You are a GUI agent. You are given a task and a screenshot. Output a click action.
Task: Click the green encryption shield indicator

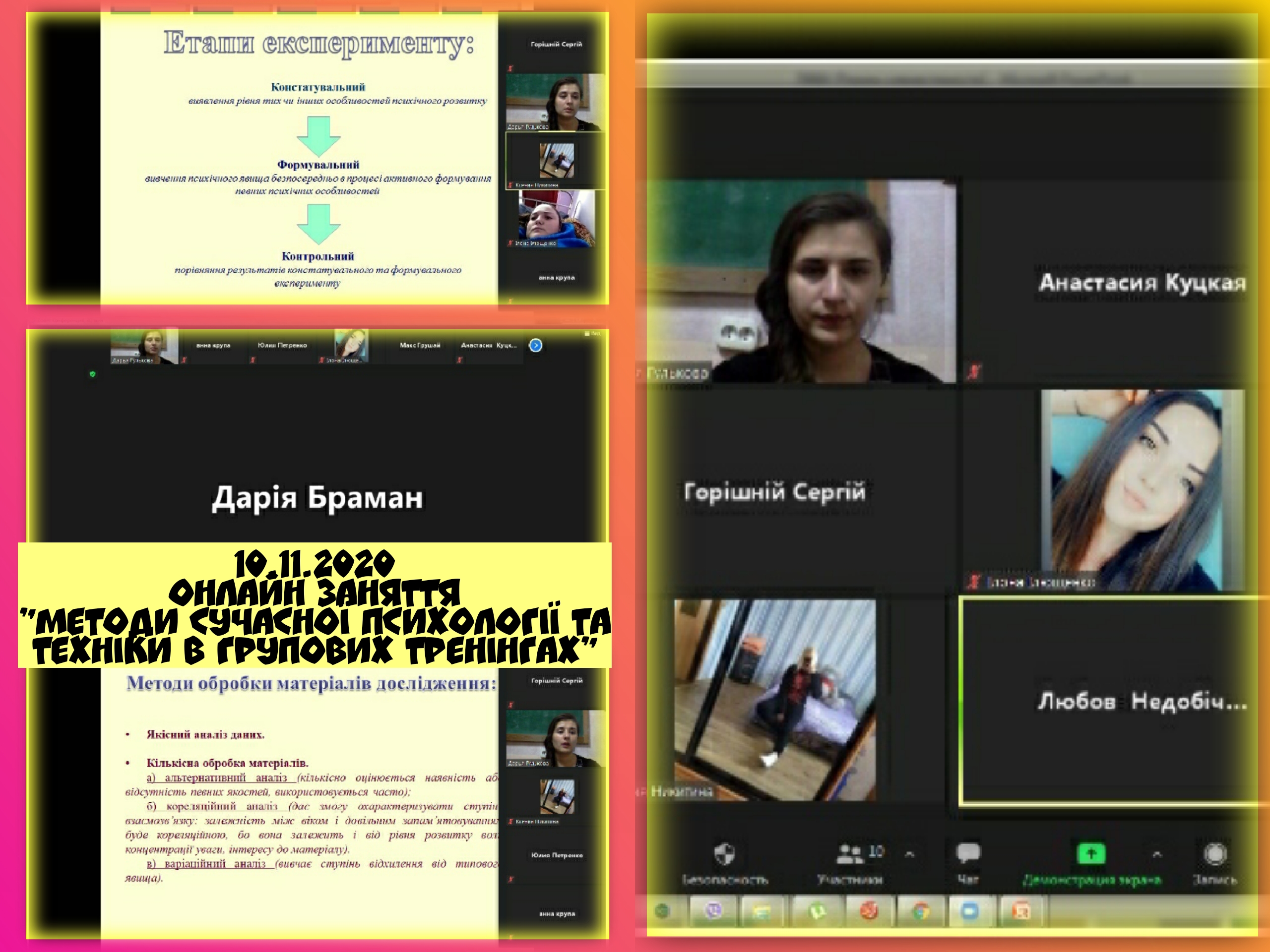pyautogui.click(x=92, y=374)
